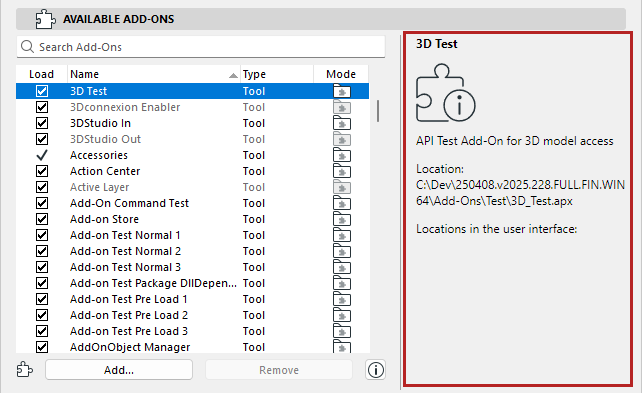The width and height of the screenshot is (642, 393).
Task: Select Add-on Test Package DllDepen... name
Action: click(x=153, y=283)
